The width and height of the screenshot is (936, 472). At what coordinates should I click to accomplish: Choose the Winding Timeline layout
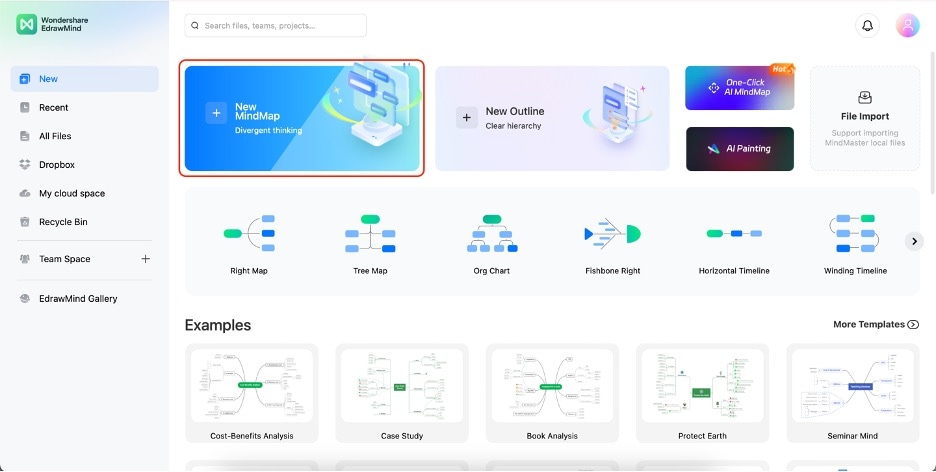855,245
